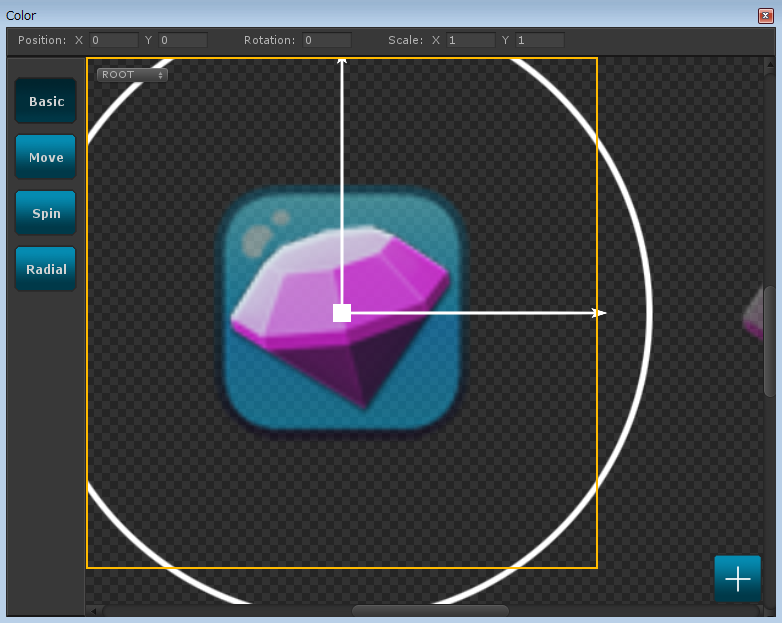
Task: Click the Rotation label
Action: (x=269, y=40)
